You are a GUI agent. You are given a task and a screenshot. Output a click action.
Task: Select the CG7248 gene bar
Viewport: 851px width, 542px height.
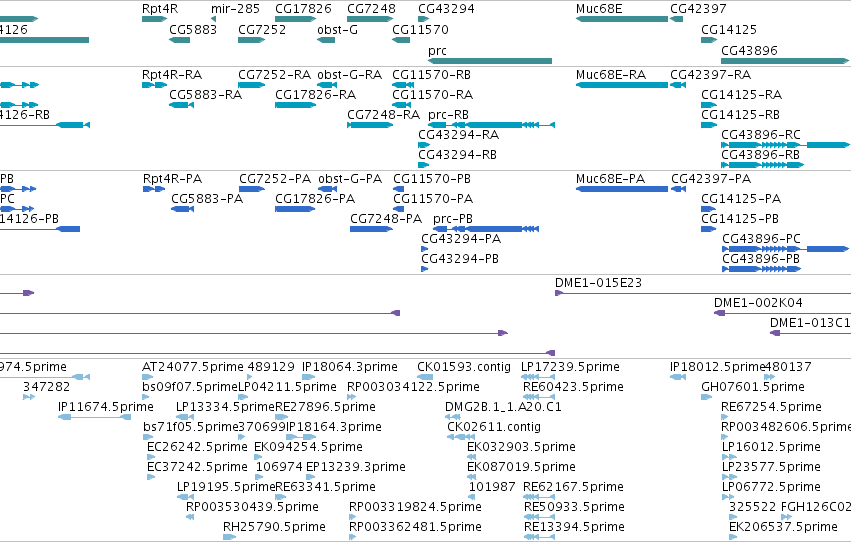(x=370, y=19)
